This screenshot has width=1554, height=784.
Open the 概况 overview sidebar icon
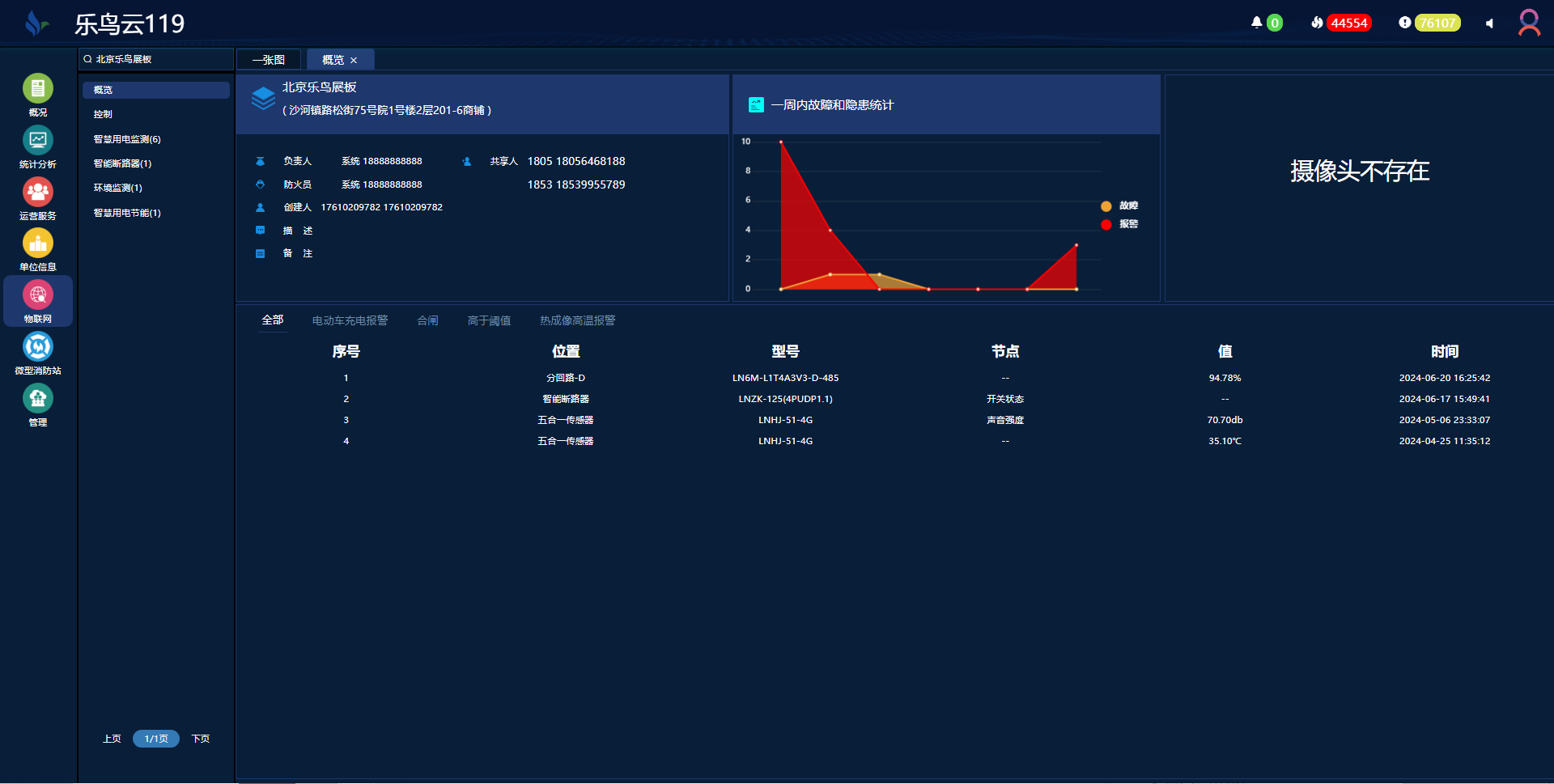click(37, 89)
